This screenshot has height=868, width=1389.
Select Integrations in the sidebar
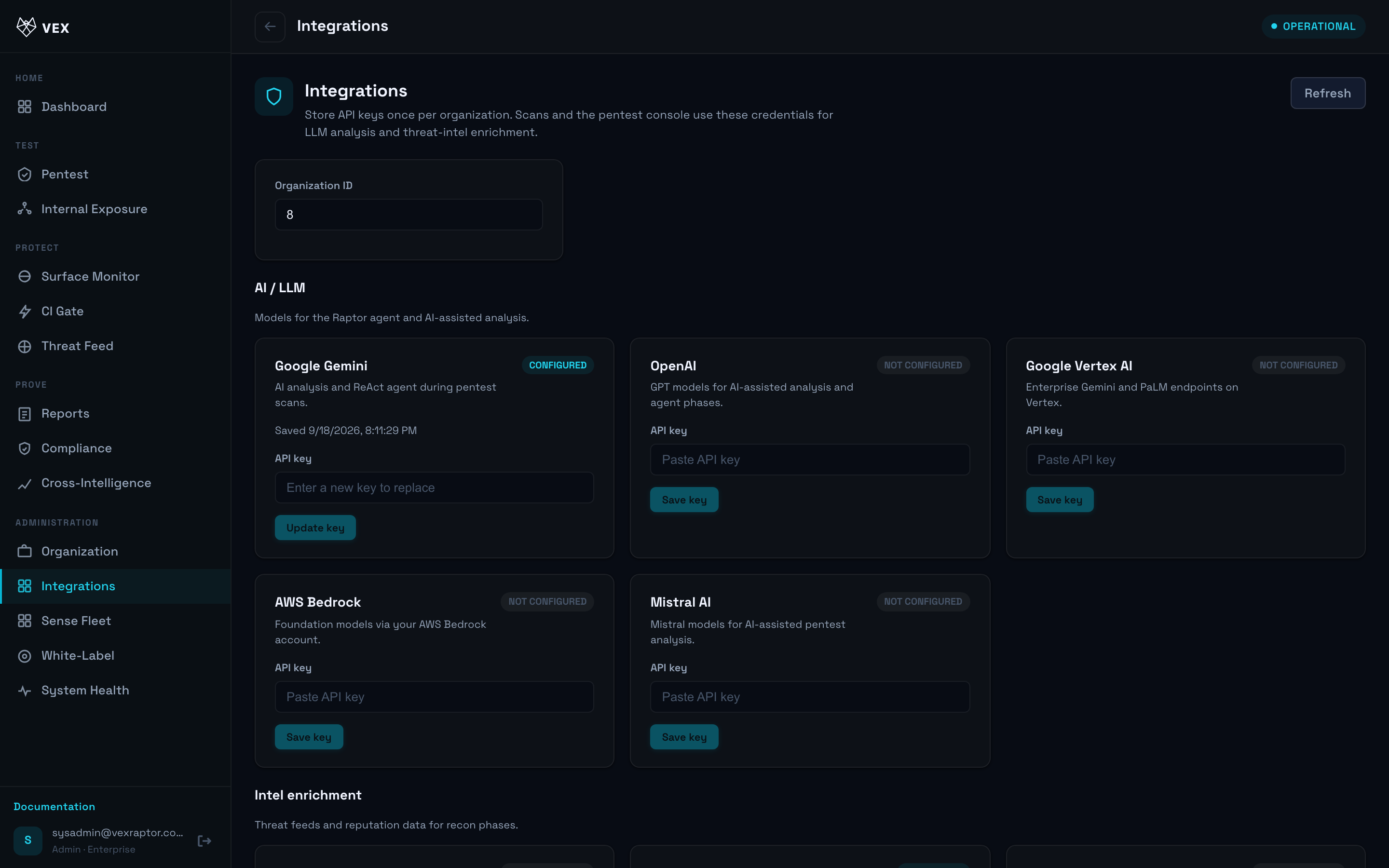[x=115, y=586]
